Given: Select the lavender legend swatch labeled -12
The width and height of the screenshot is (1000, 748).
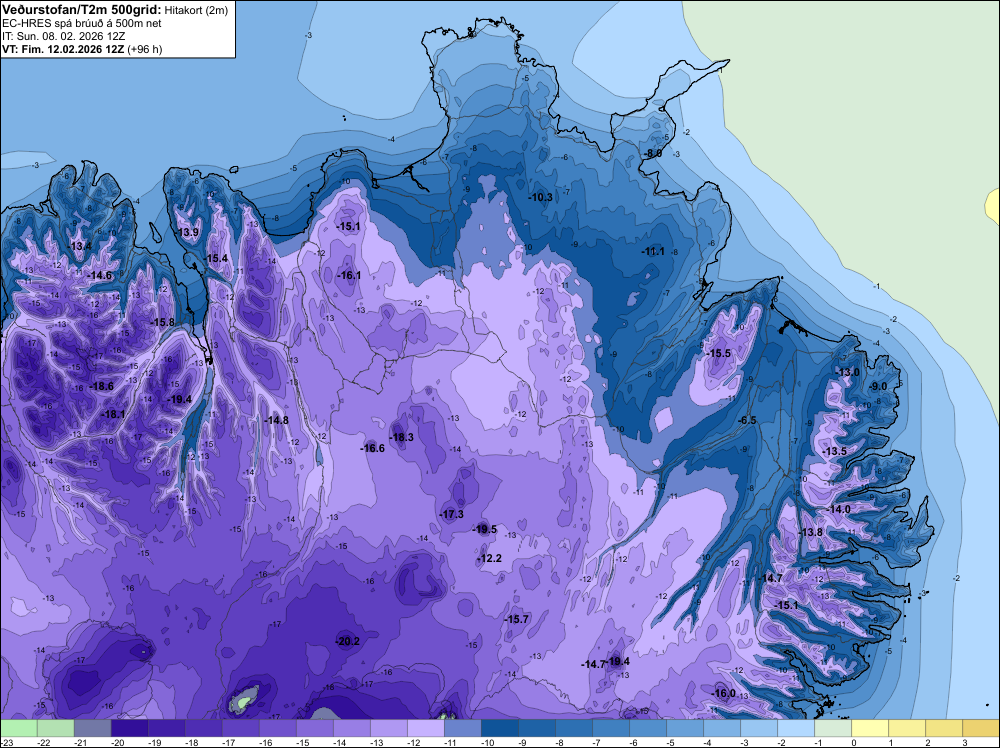Looking at the screenshot, I should point(425,728).
